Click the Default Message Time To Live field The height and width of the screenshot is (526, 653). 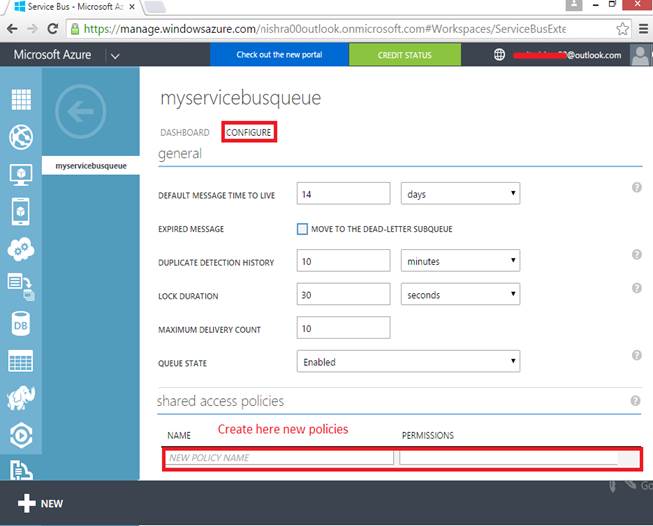point(344,194)
